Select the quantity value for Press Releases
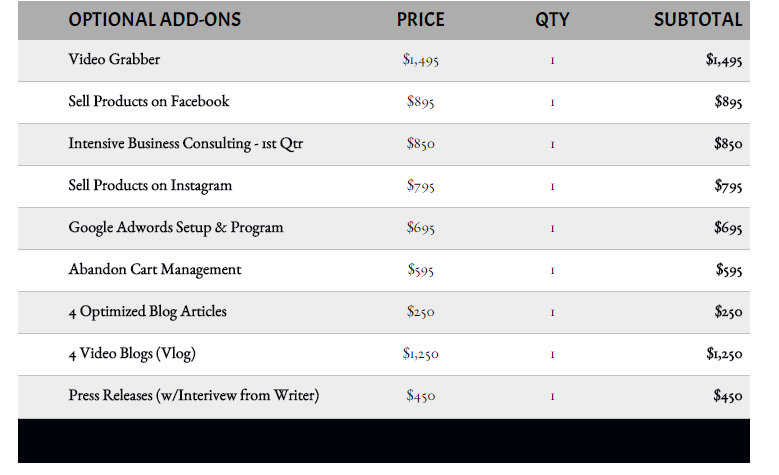 [552, 397]
